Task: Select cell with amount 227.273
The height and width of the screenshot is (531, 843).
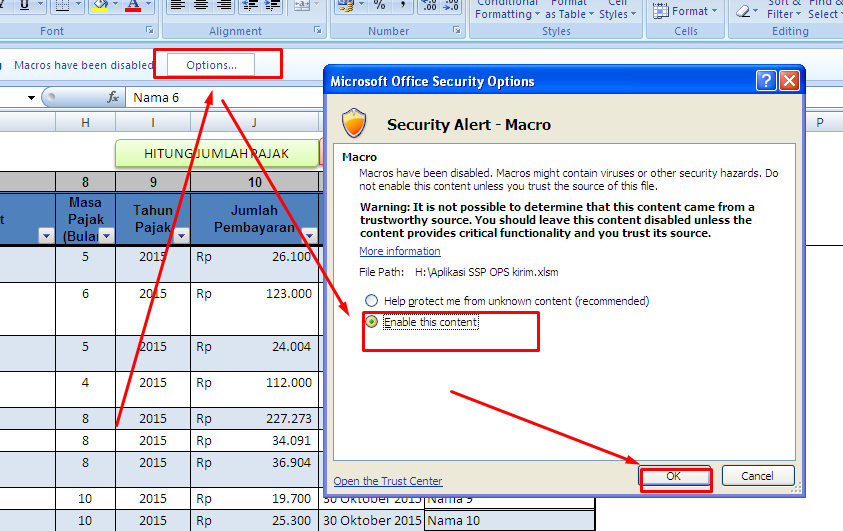Action: tap(255, 418)
